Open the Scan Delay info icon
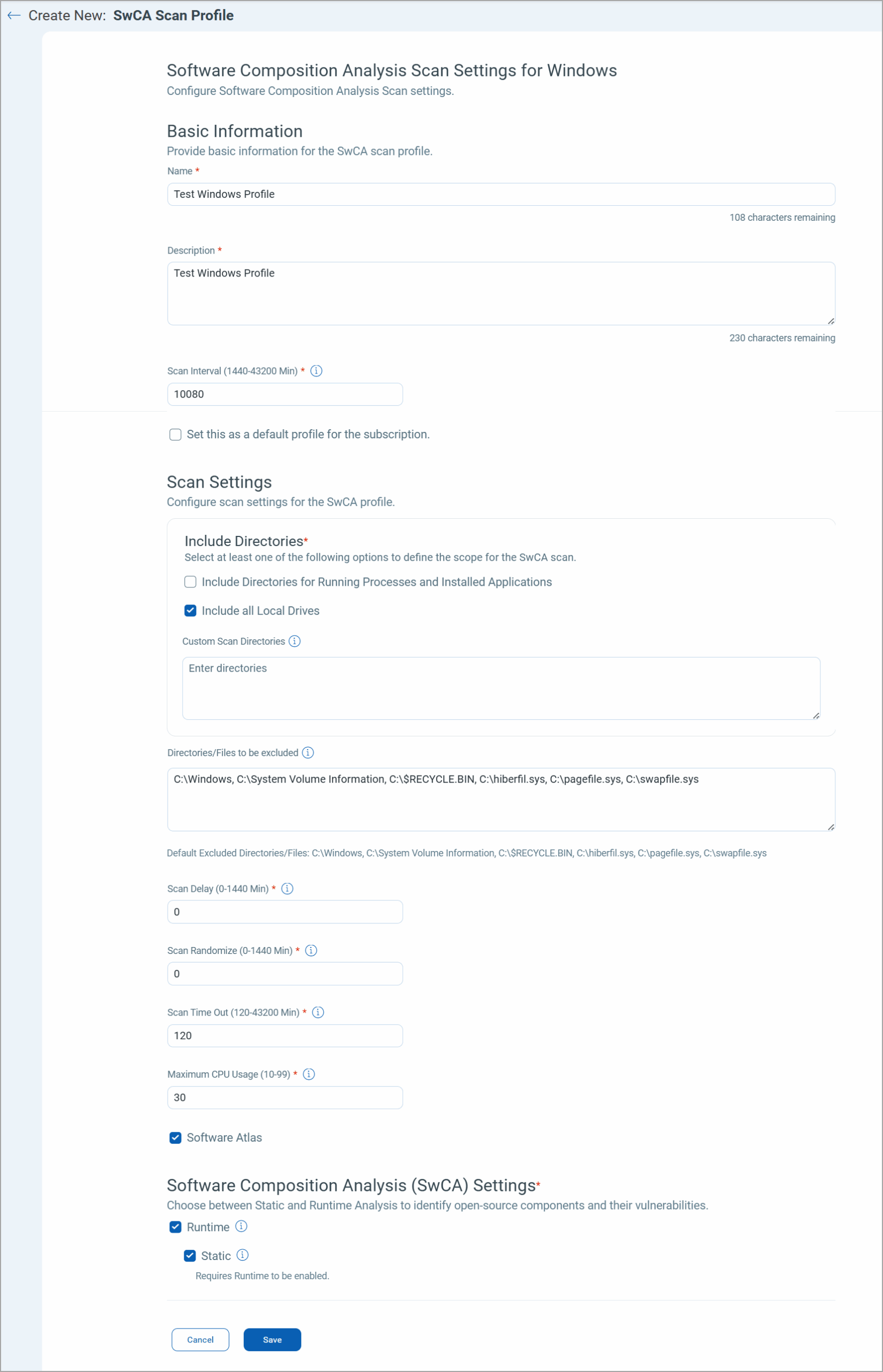Viewport: 883px width, 1372px height. pos(287,888)
